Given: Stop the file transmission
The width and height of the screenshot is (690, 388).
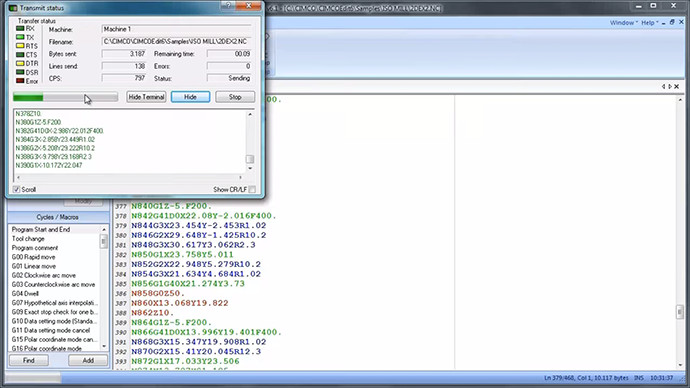Looking at the screenshot, I should click(235, 97).
